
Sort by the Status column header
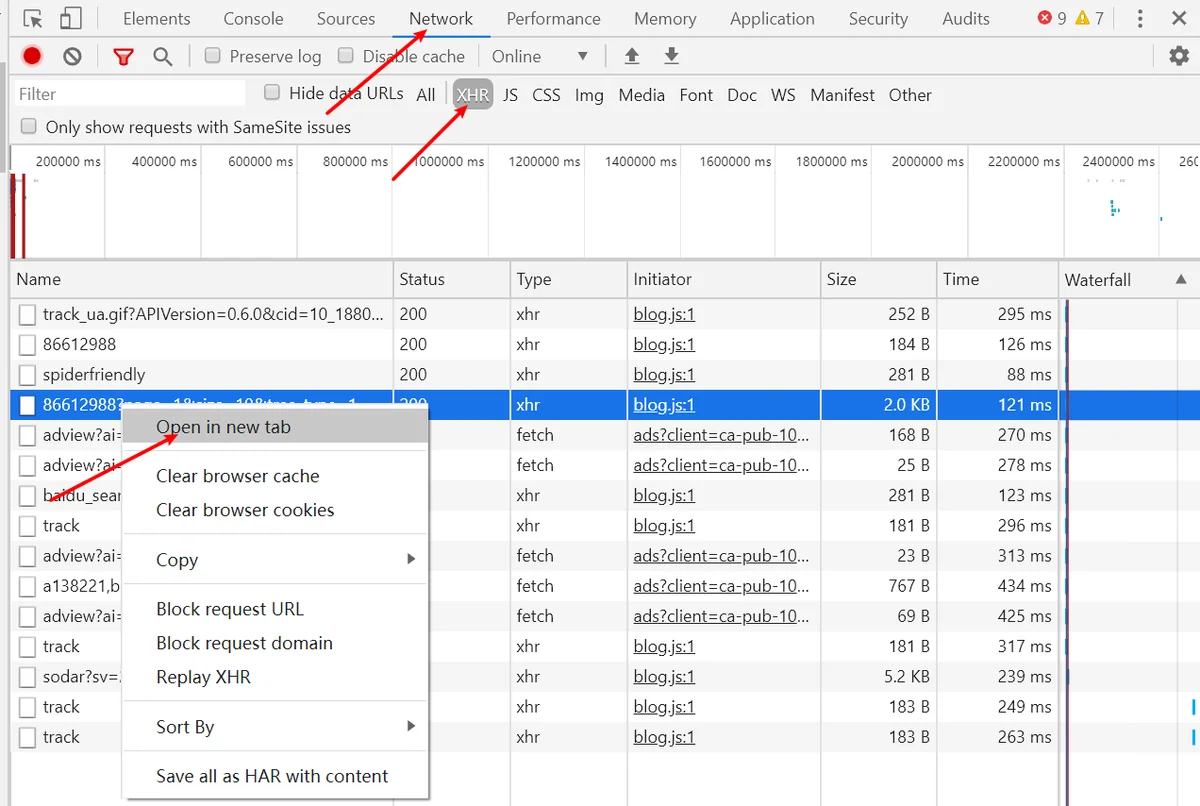pos(451,279)
